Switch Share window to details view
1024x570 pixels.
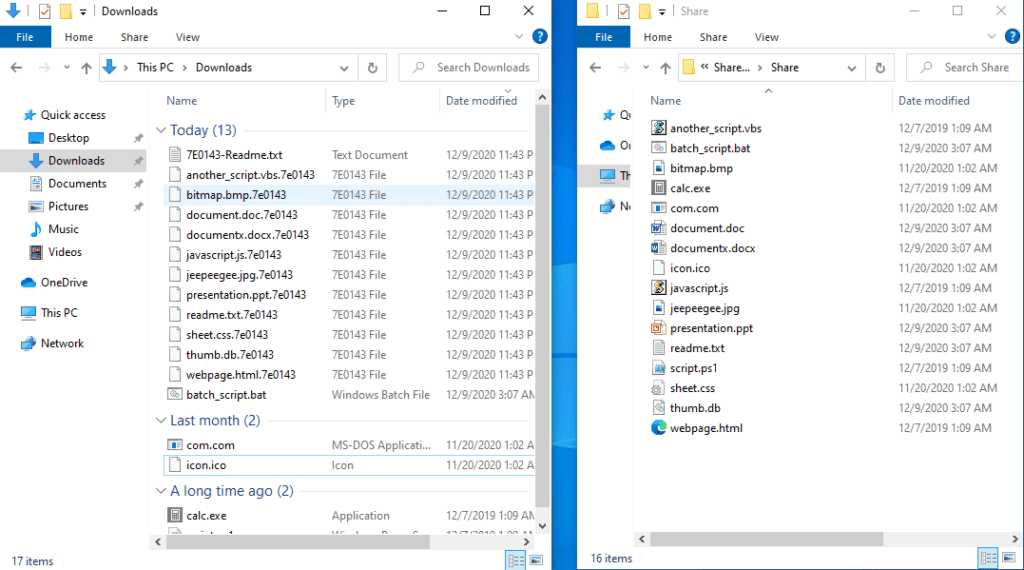[988, 558]
